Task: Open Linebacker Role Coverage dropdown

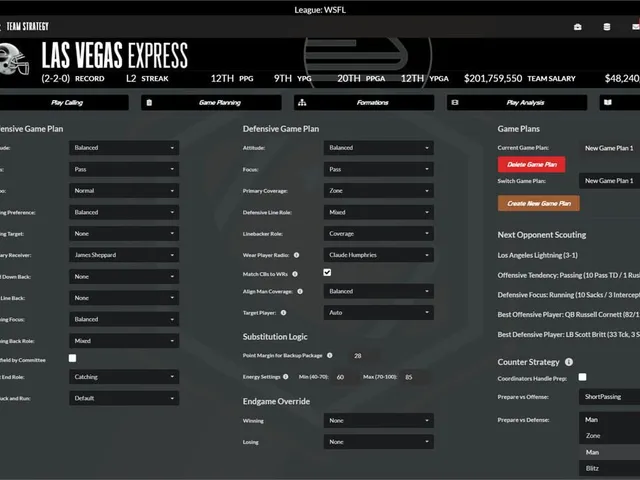Action: (x=379, y=233)
